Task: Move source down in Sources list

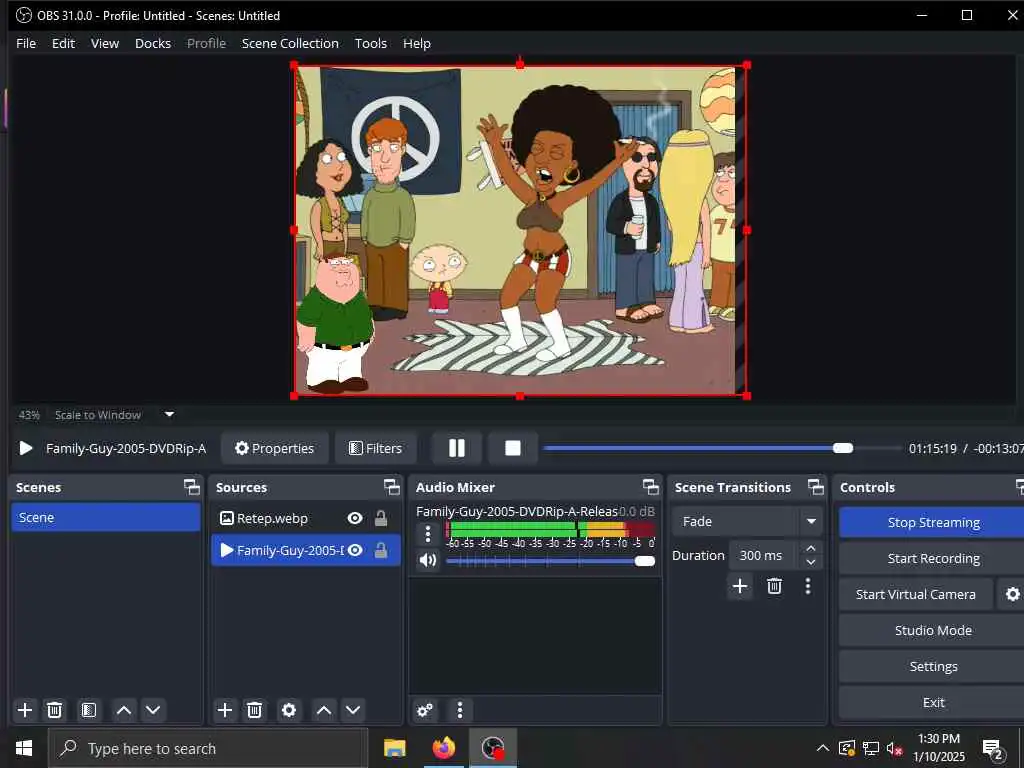Action: 353,710
